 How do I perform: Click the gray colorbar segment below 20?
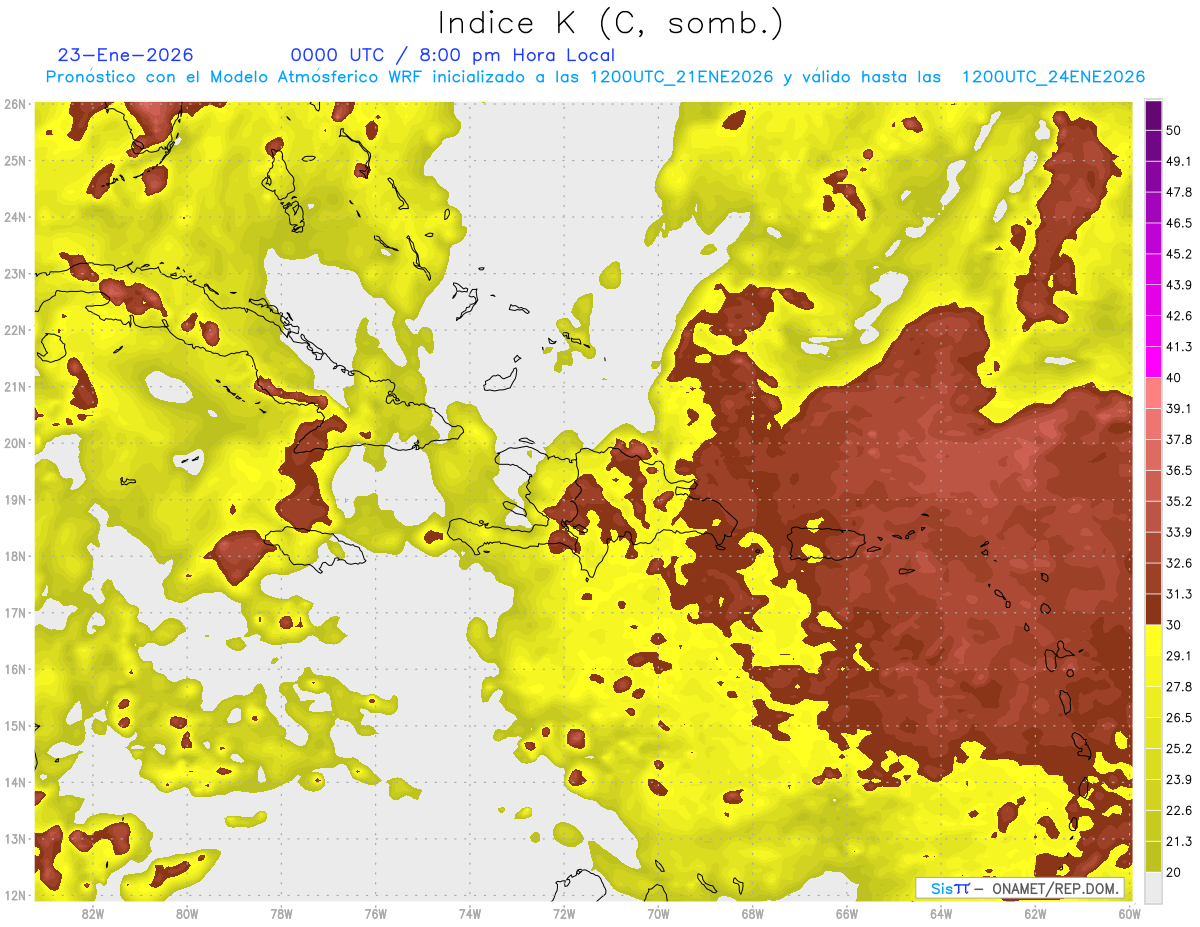(x=1153, y=887)
